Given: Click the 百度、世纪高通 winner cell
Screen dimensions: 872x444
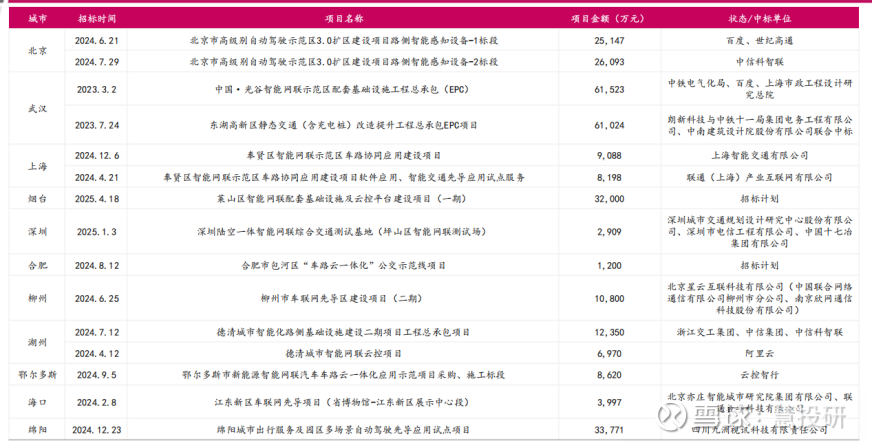Looking at the screenshot, I should pyautogui.click(x=759, y=41).
